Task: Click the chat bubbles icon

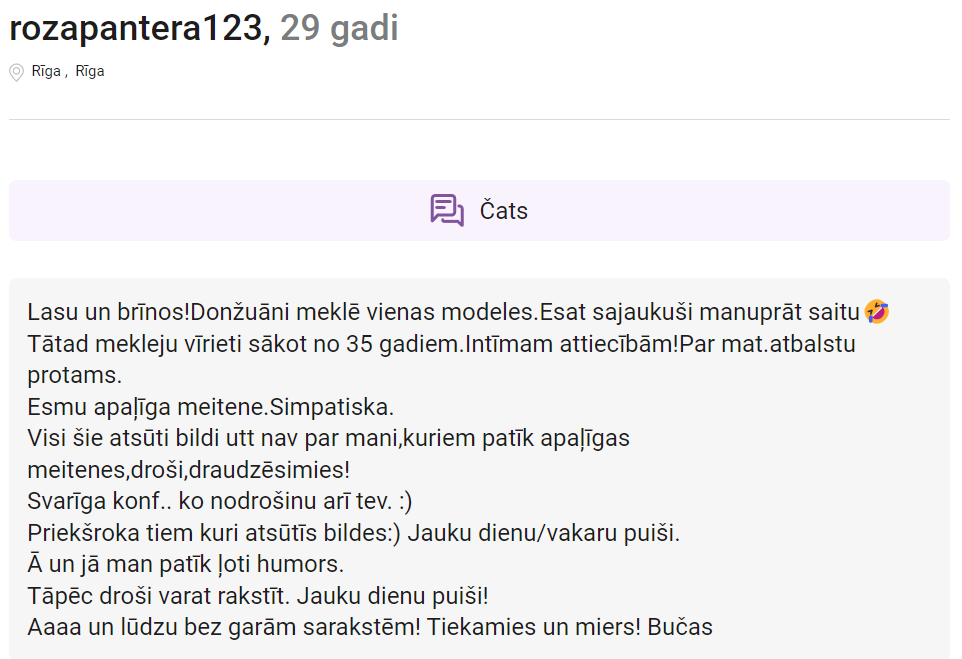Action: click(x=447, y=211)
